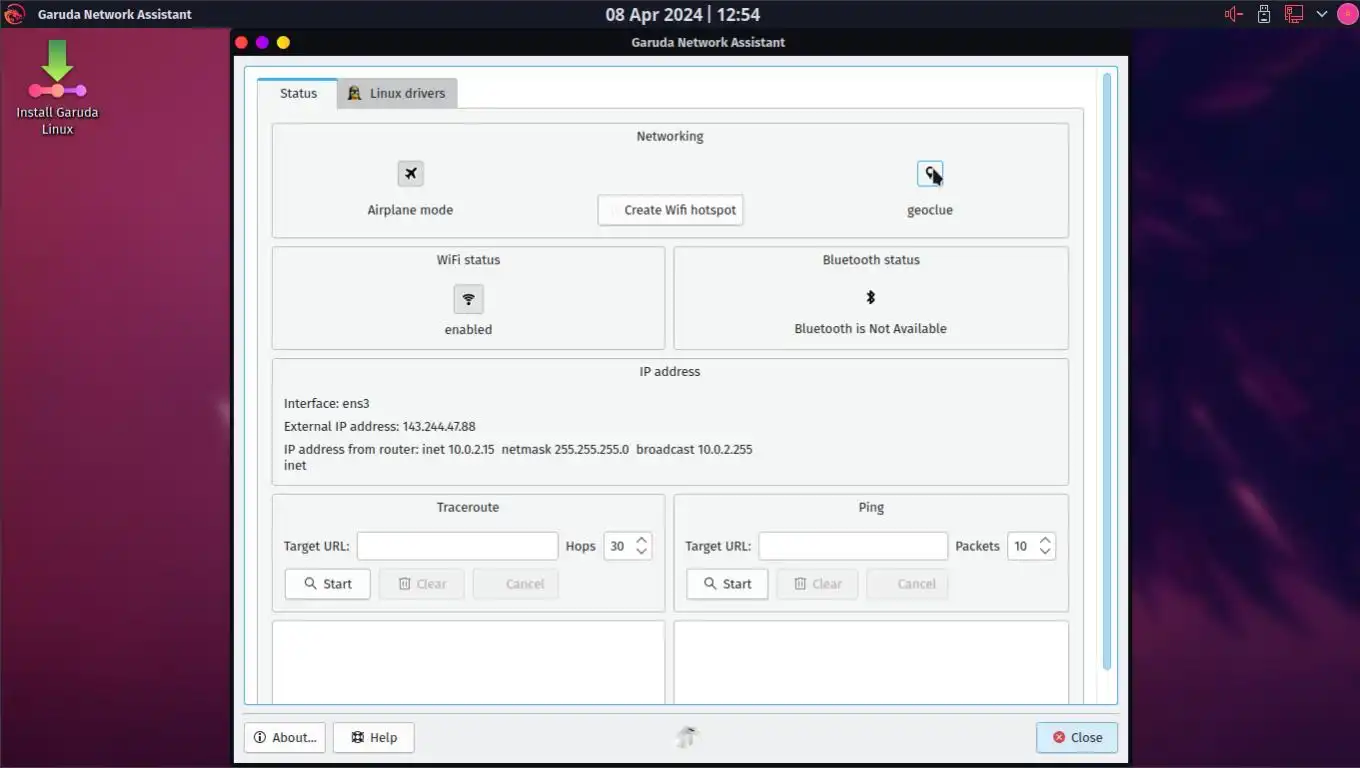Open the USB removable devices tray icon
The height and width of the screenshot is (768, 1360).
(x=1264, y=14)
